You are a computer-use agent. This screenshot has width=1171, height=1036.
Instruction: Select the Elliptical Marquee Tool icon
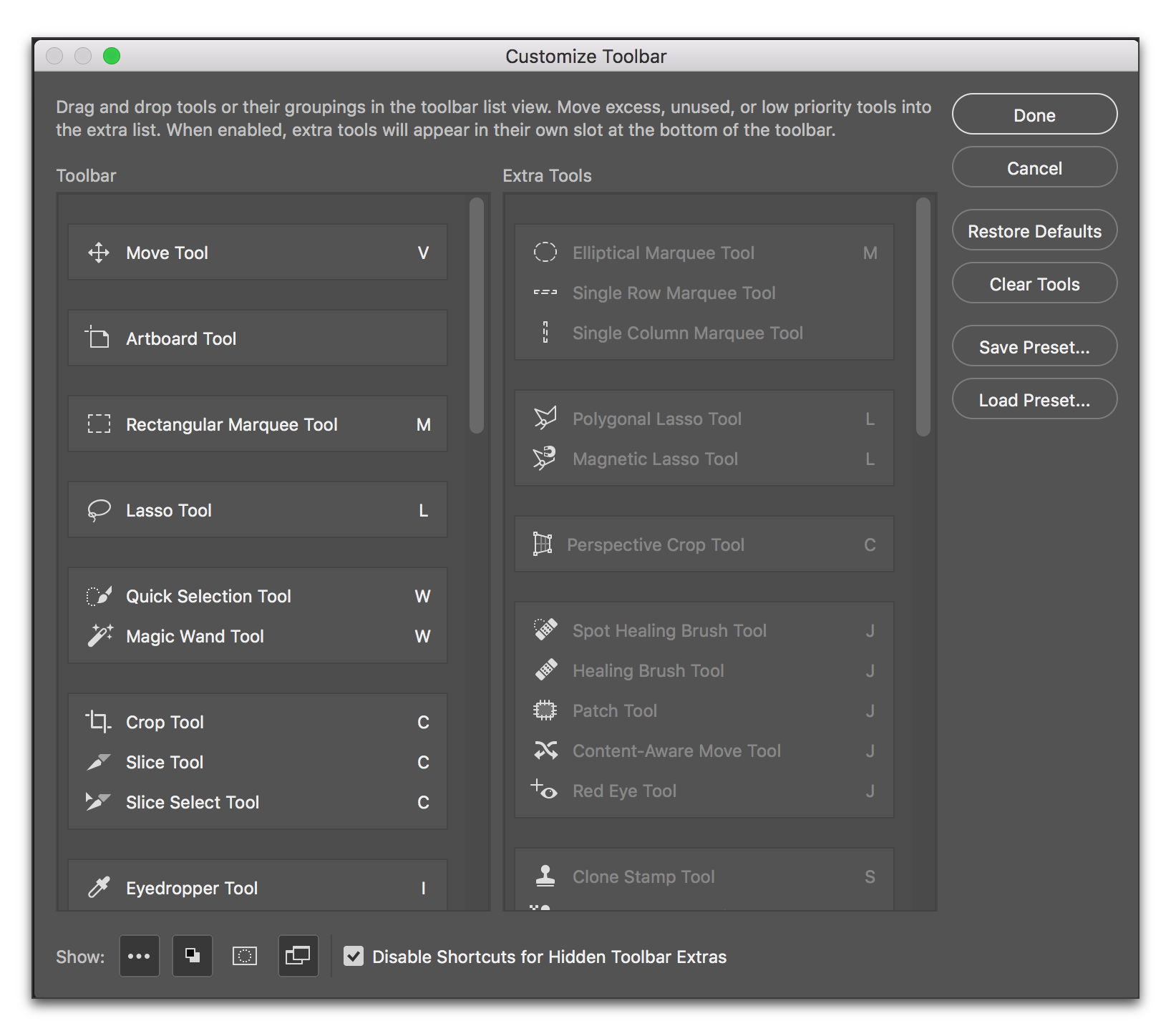pos(545,253)
